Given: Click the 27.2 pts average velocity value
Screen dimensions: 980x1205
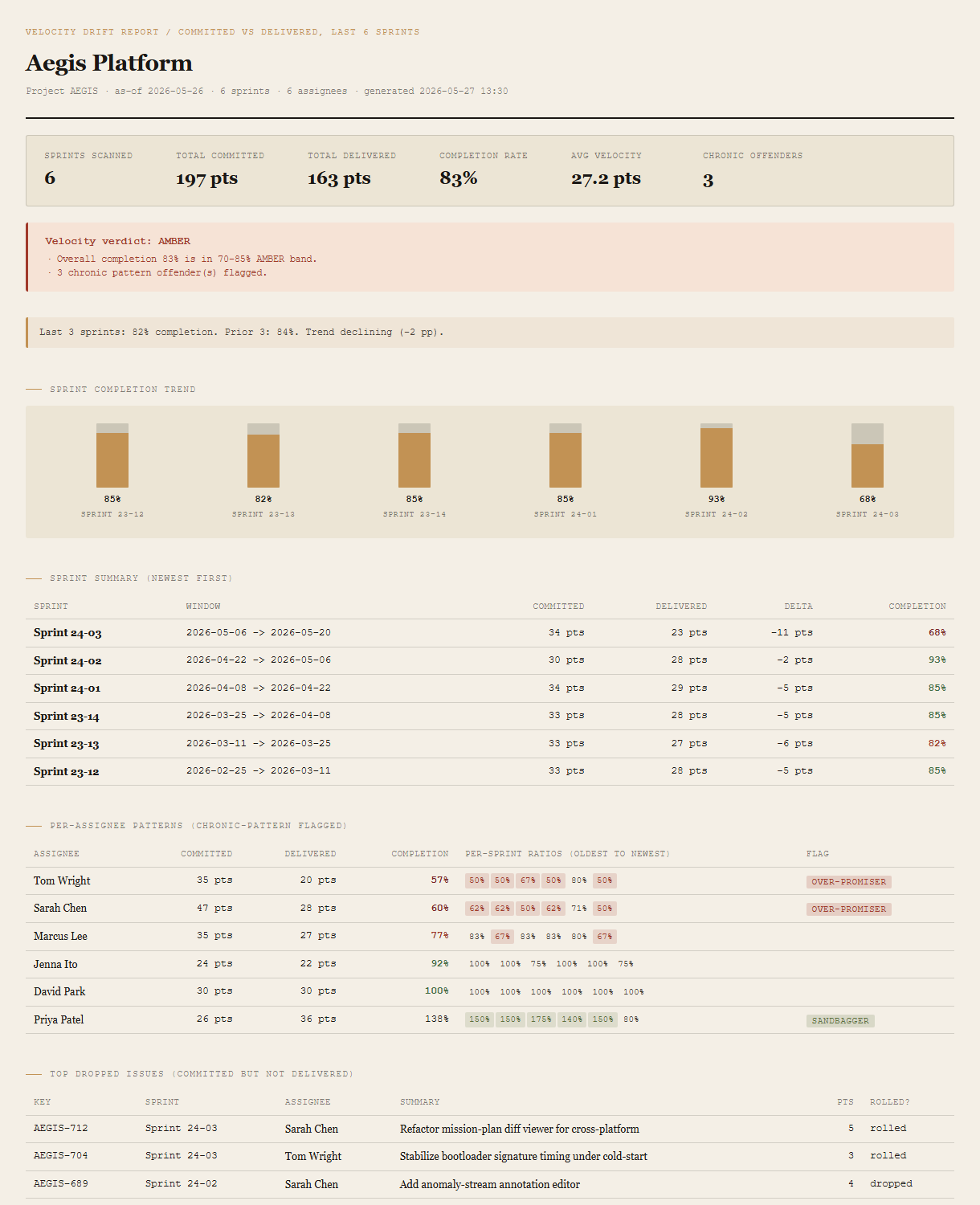Looking at the screenshot, I should coord(606,178).
